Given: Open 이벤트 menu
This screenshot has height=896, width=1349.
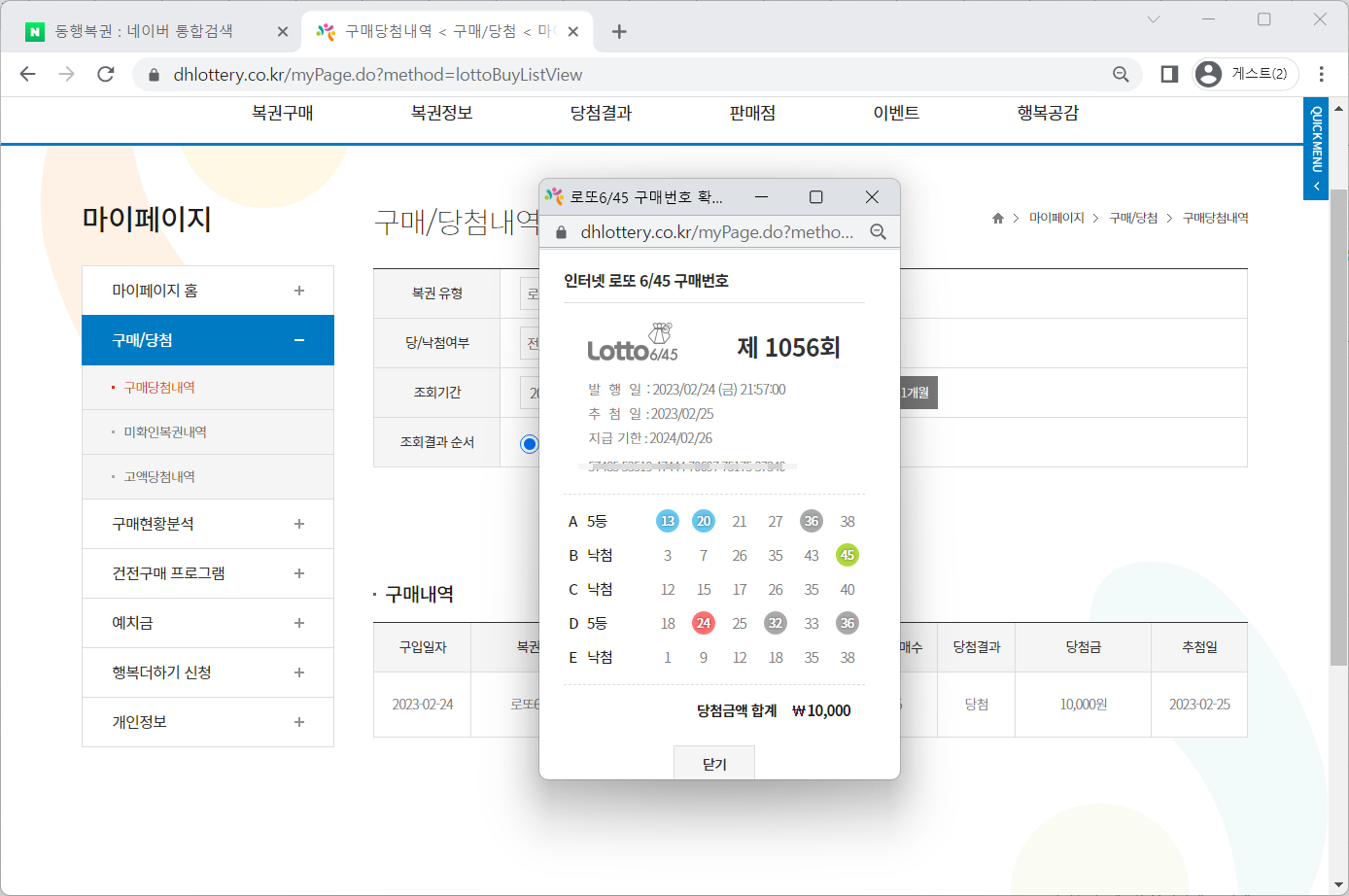Looking at the screenshot, I should [x=896, y=113].
